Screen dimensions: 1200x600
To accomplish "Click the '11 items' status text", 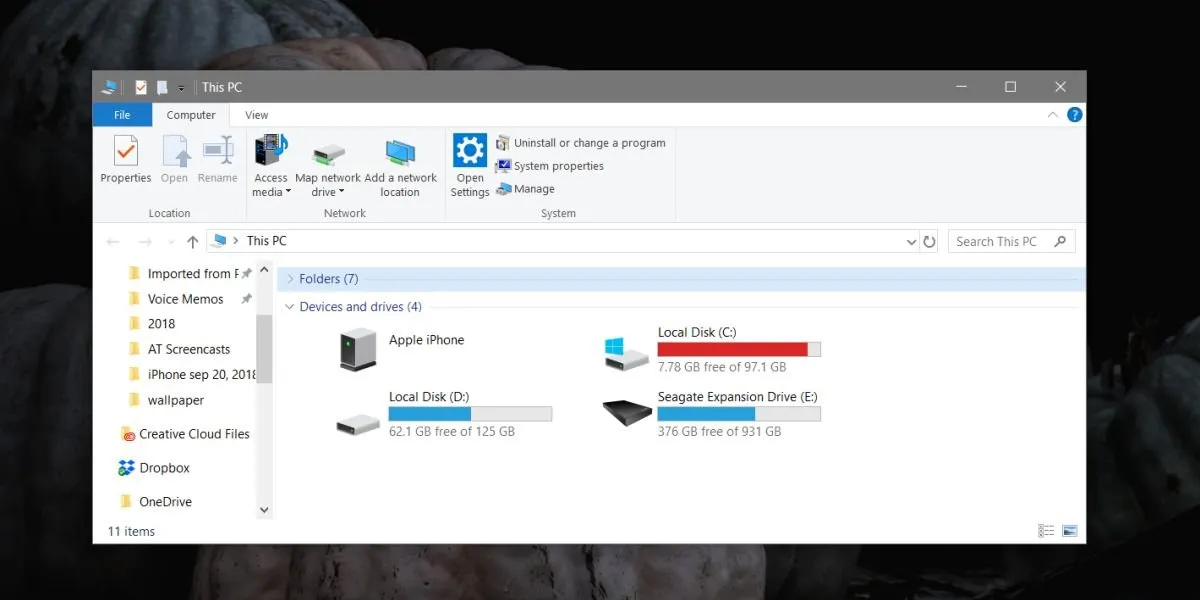I will (131, 531).
